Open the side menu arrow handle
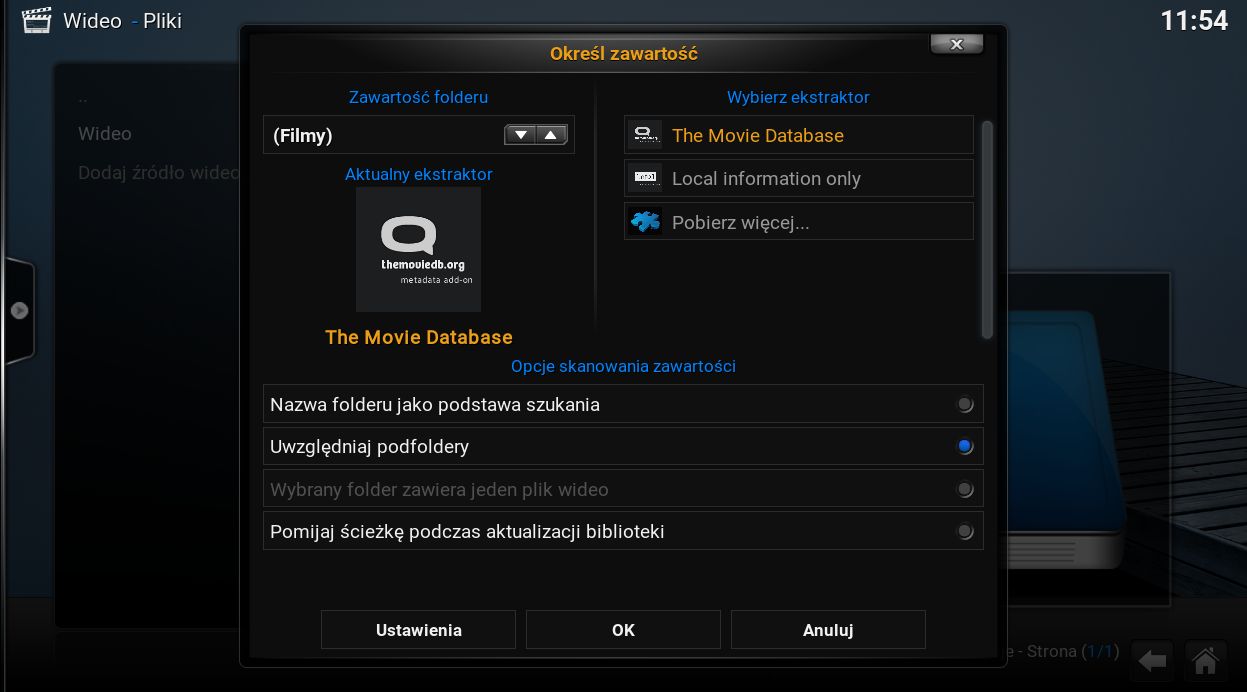 point(19,311)
